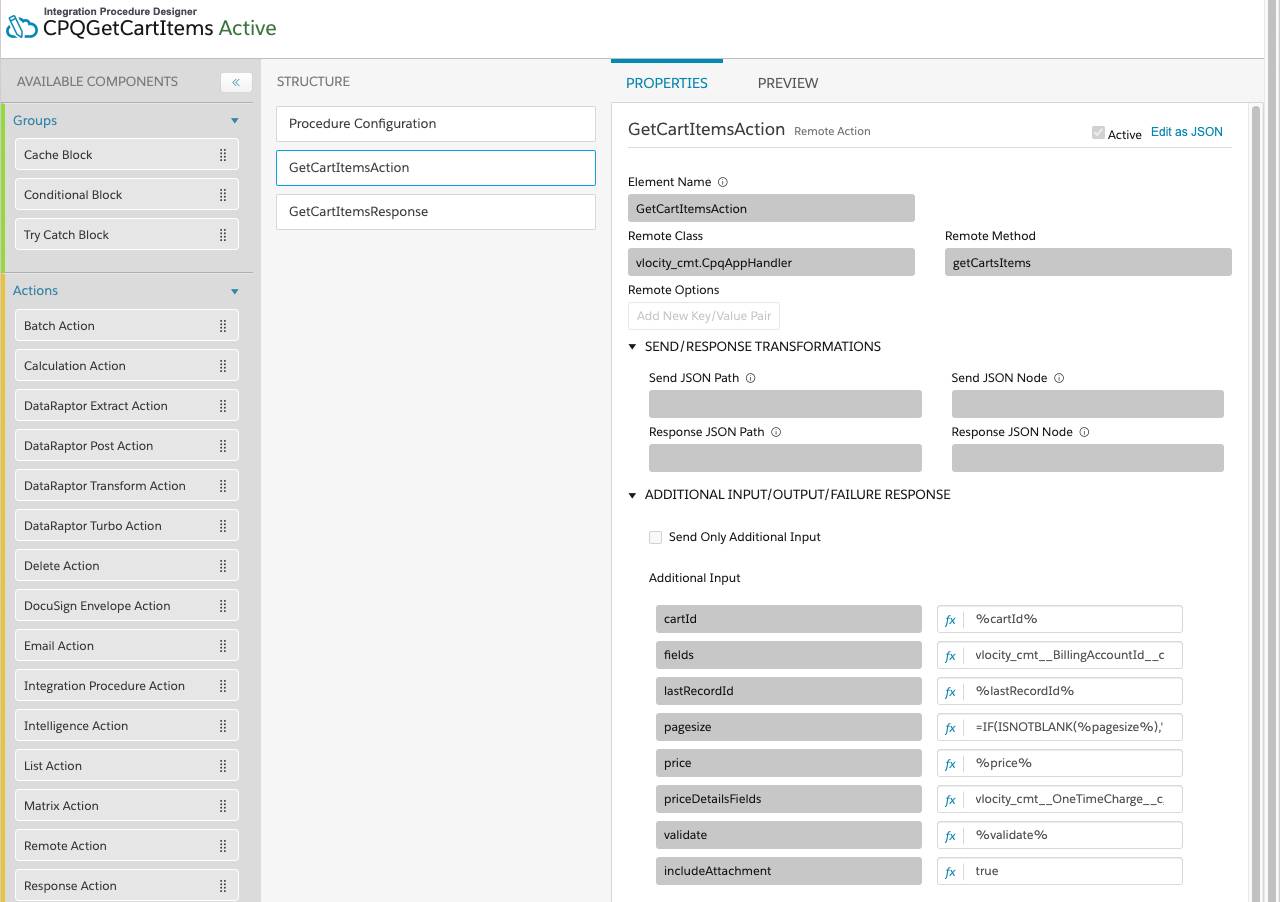Screen dimensions: 1280x902
Task: Click the Response Action drag handle
Action: (x=223, y=886)
